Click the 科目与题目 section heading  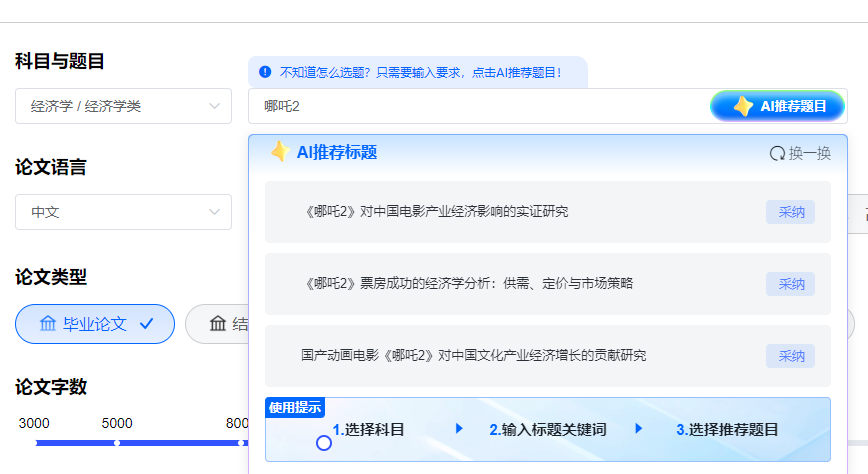click(x=60, y=61)
